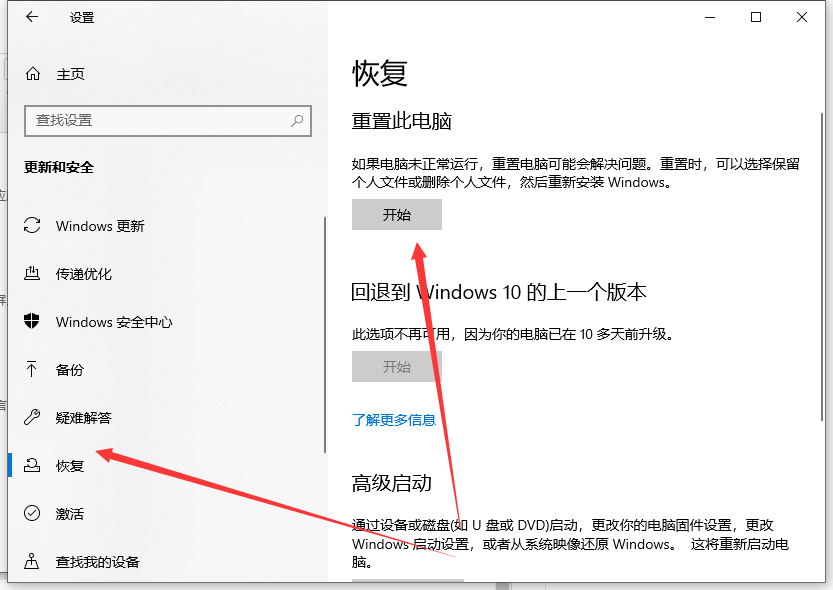Open the 备份 menu item
The image size is (833, 590).
[70, 370]
